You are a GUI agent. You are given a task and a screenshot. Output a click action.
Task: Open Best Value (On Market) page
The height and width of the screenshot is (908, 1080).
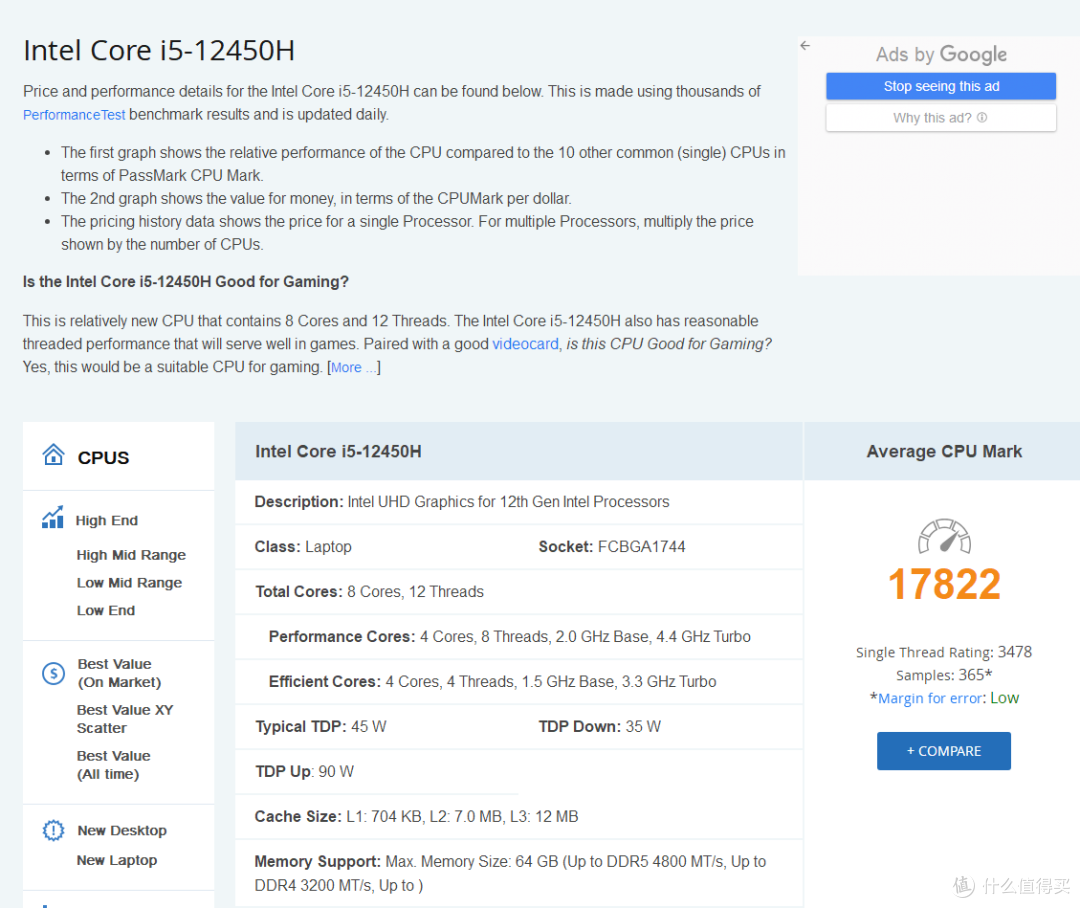click(x=118, y=673)
